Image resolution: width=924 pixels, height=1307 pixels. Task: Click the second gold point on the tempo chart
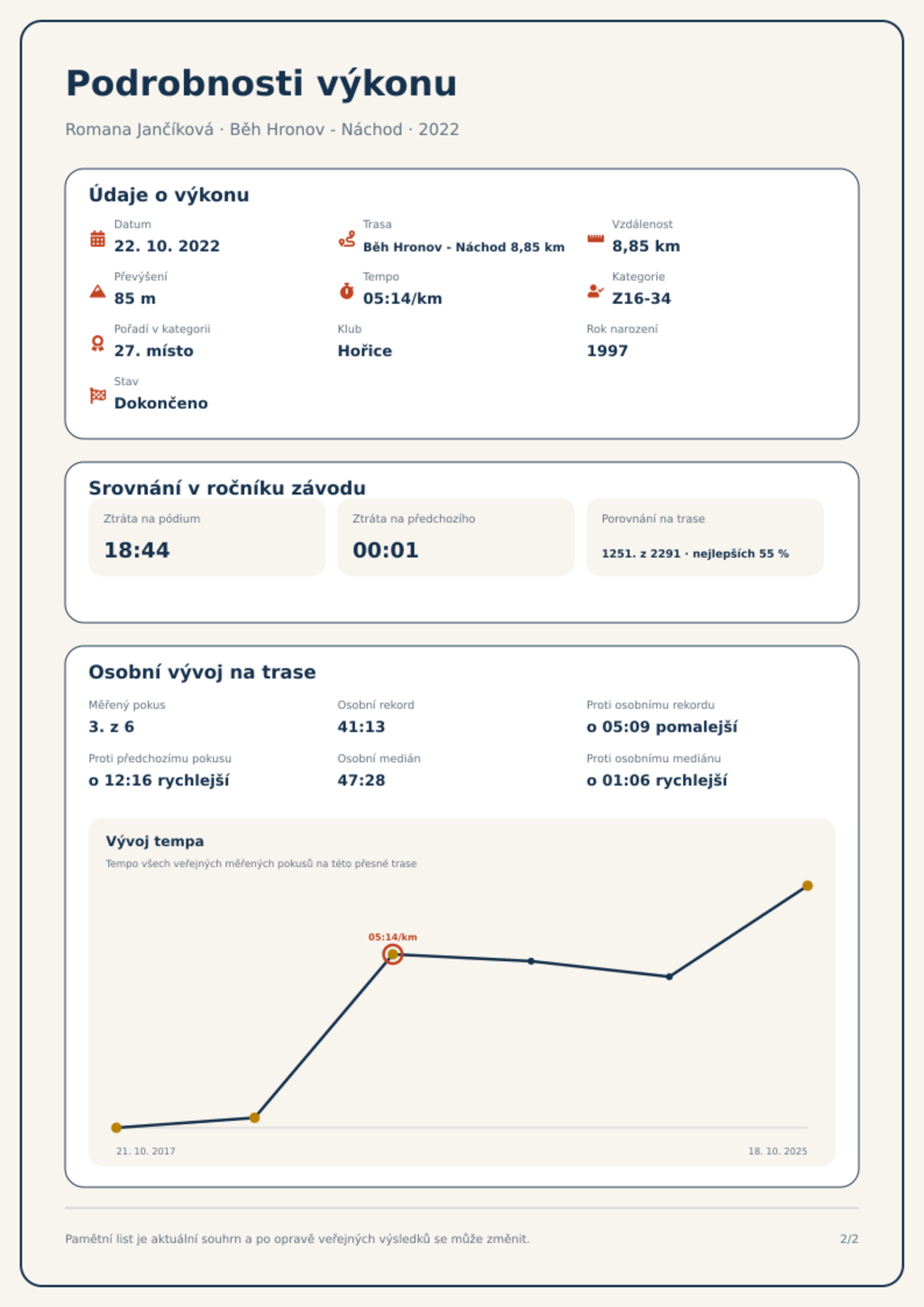tap(254, 1117)
